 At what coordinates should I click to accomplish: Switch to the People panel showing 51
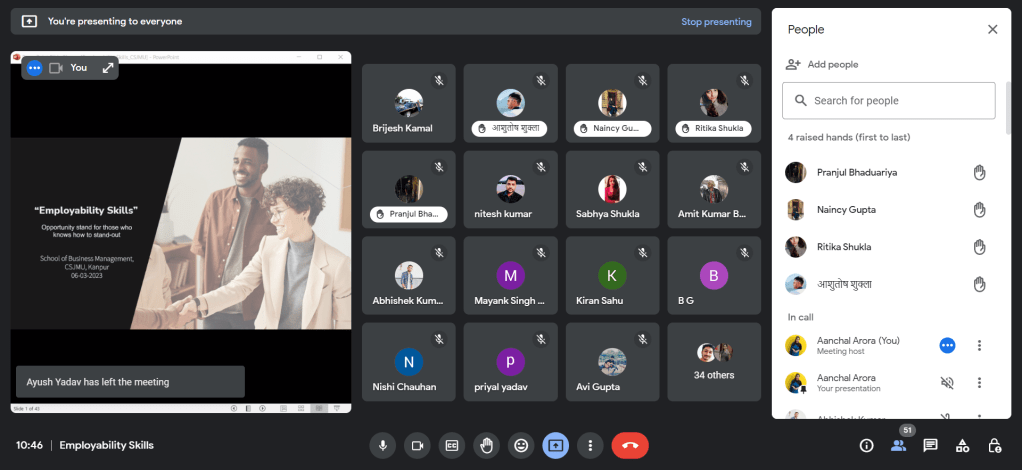pyautogui.click(x=898, y=445)
